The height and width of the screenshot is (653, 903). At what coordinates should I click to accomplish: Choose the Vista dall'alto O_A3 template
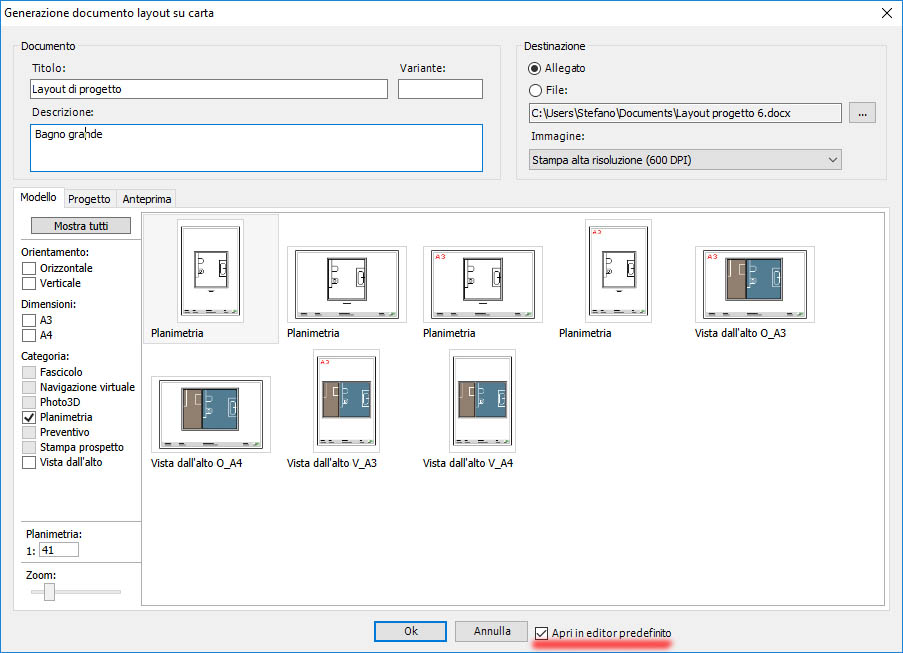754,284
